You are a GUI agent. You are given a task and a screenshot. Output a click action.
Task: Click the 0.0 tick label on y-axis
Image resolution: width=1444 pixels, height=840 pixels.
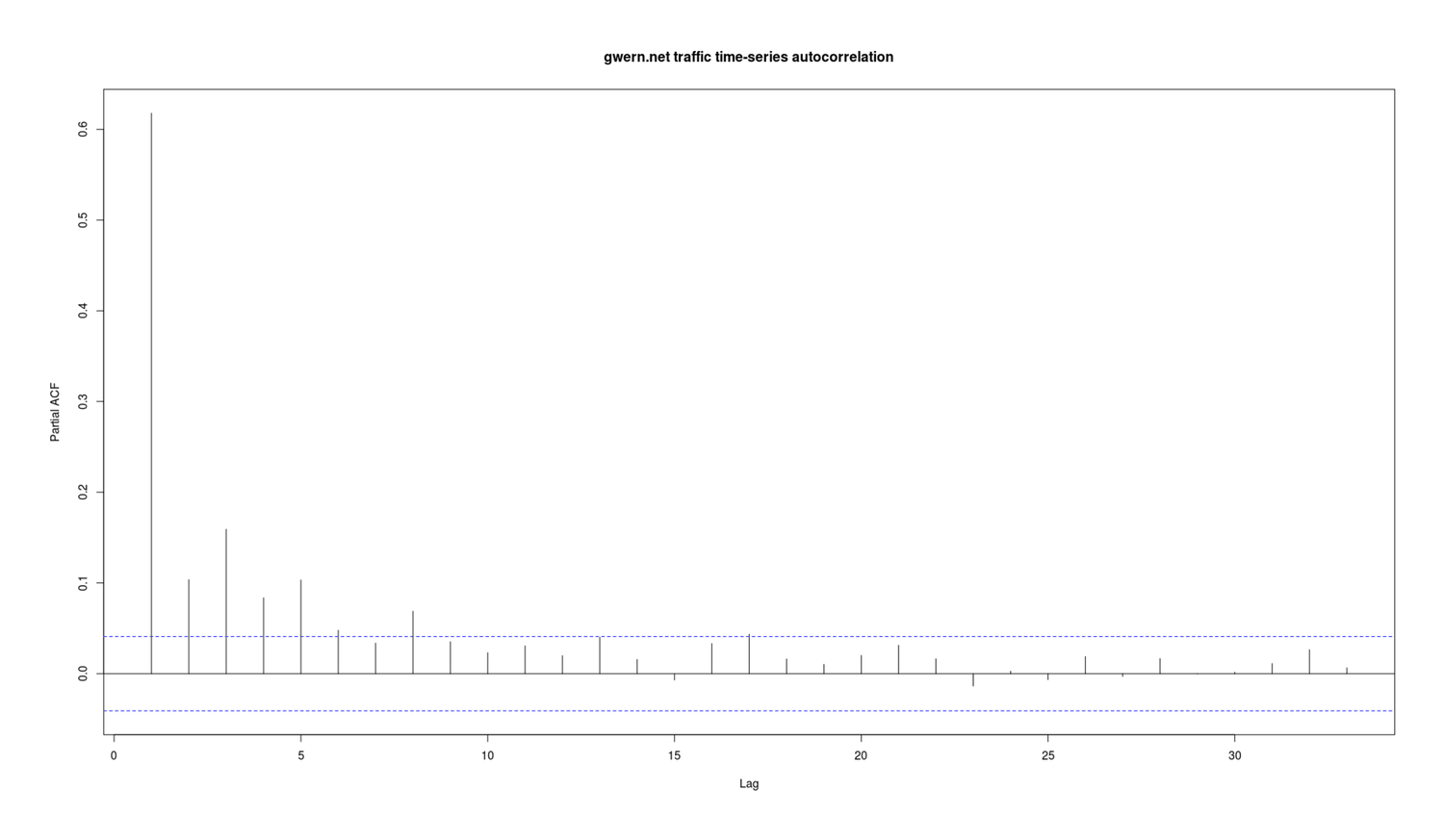tap(85, 674)
